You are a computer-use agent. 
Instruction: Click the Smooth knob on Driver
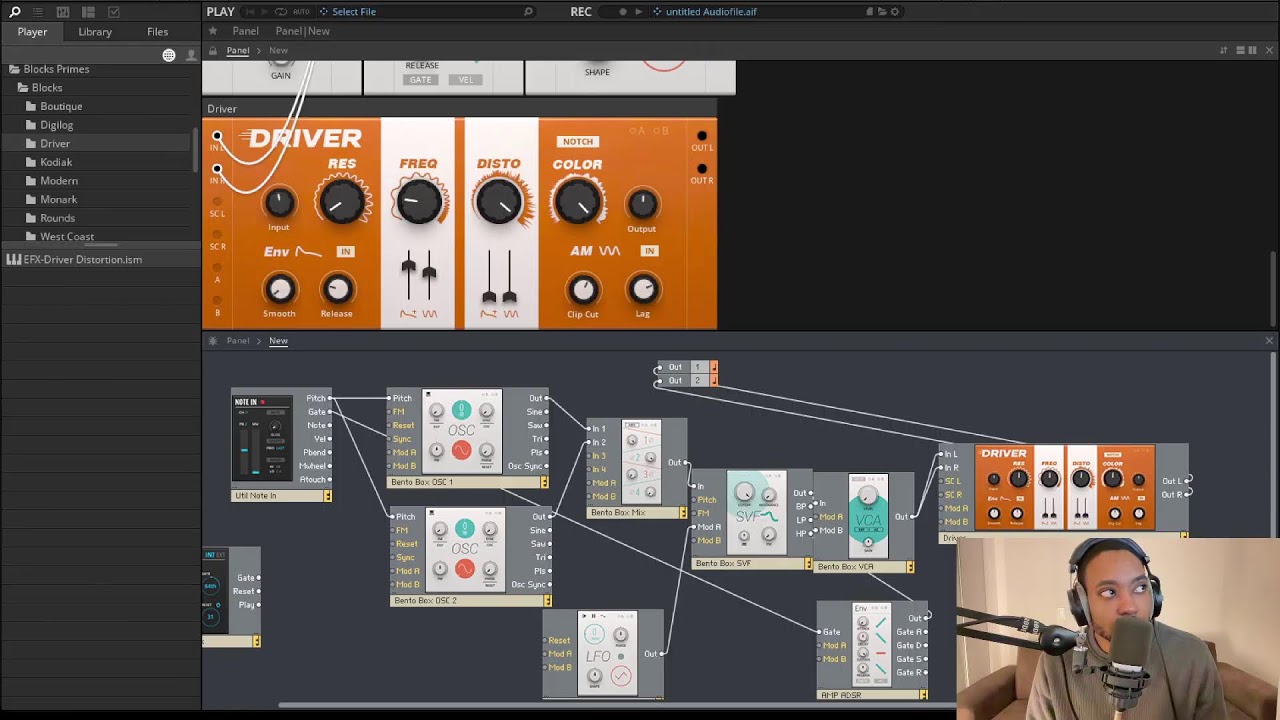point(279,290)
